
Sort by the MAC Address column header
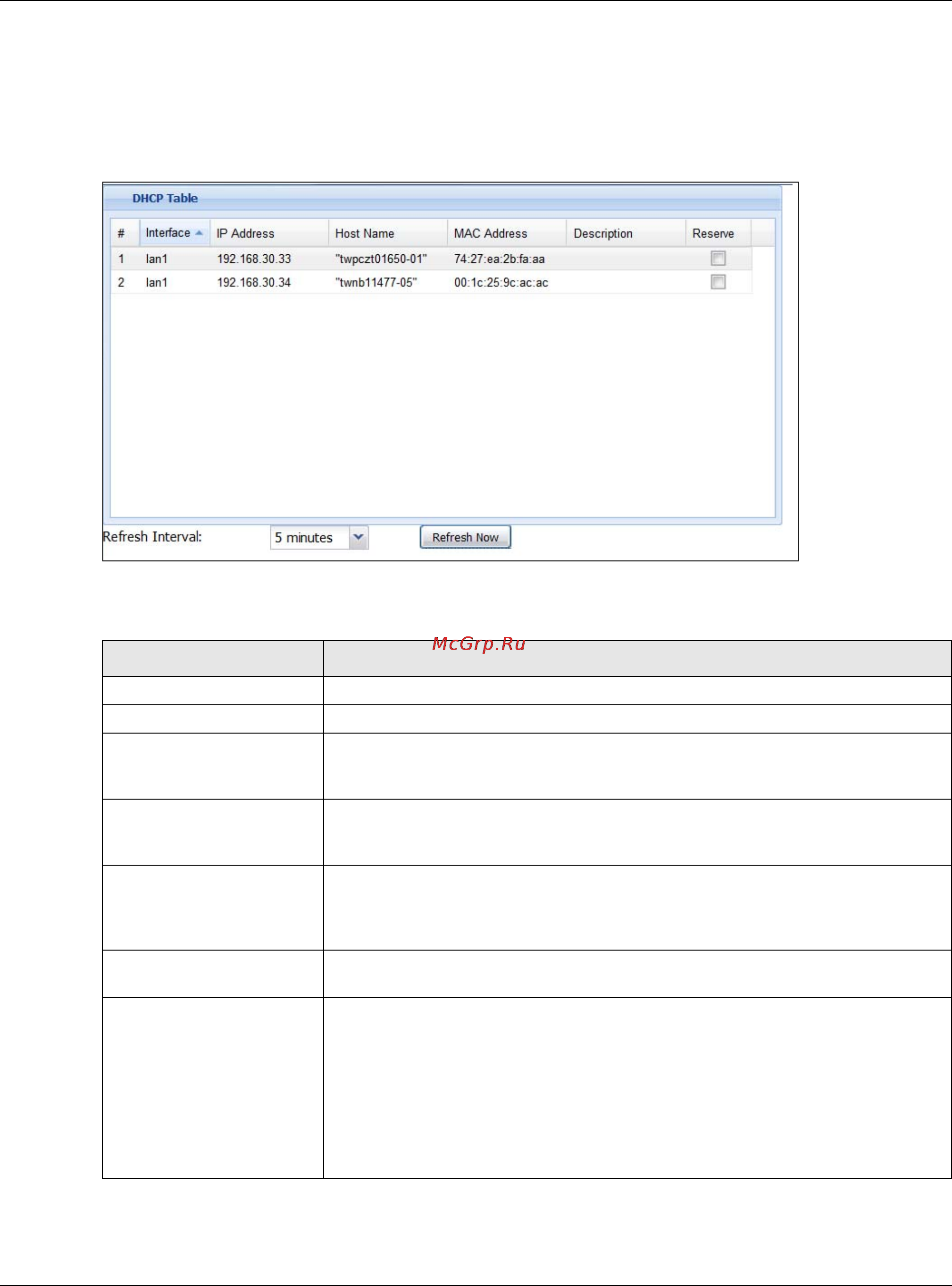coord(507,234)
